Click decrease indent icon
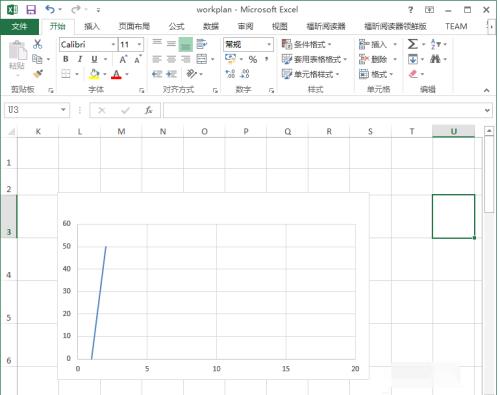The image size is (500, 395). 157,74
